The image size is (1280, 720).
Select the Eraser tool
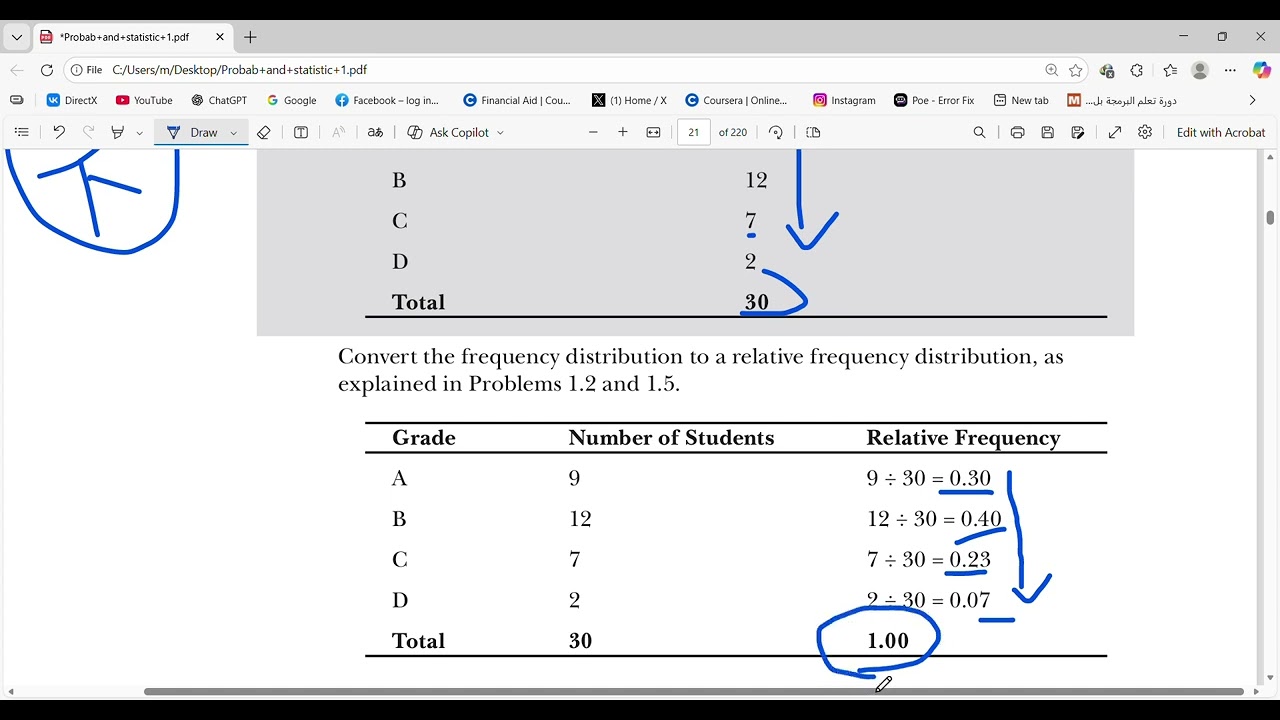[x=264, y=132]
